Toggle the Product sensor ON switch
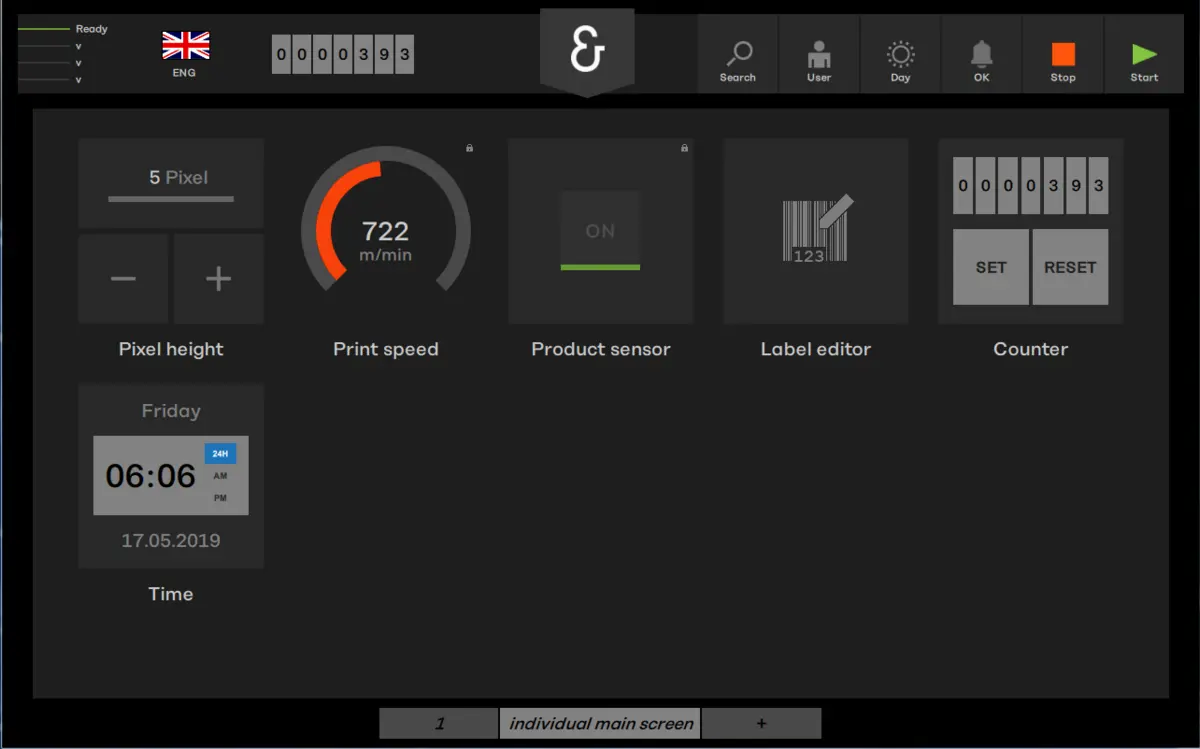Viewport: 1200px width, 749px height. coord(600,232)
